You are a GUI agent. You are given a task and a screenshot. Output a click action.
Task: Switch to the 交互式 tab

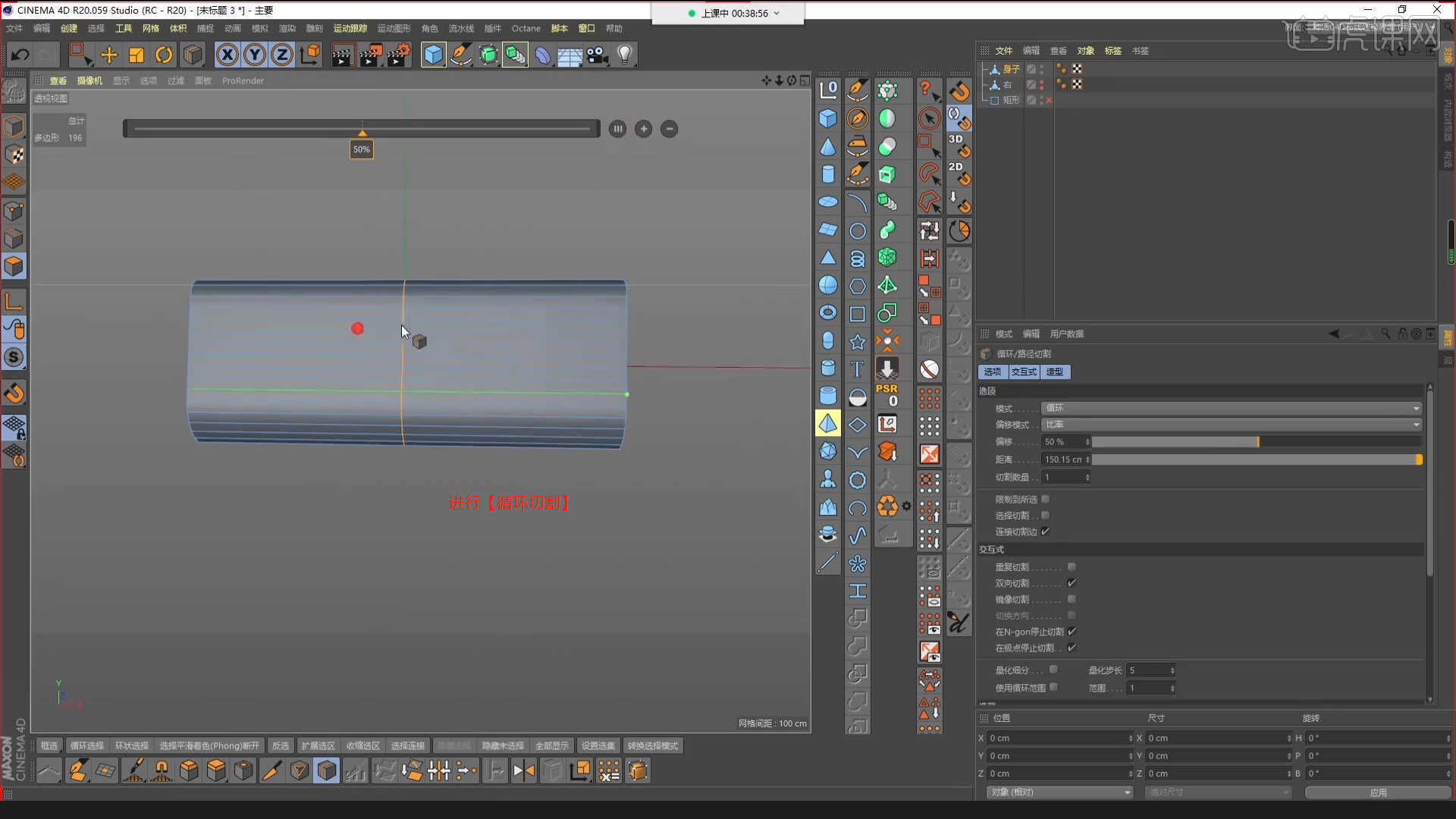[x=1025, y=372]
